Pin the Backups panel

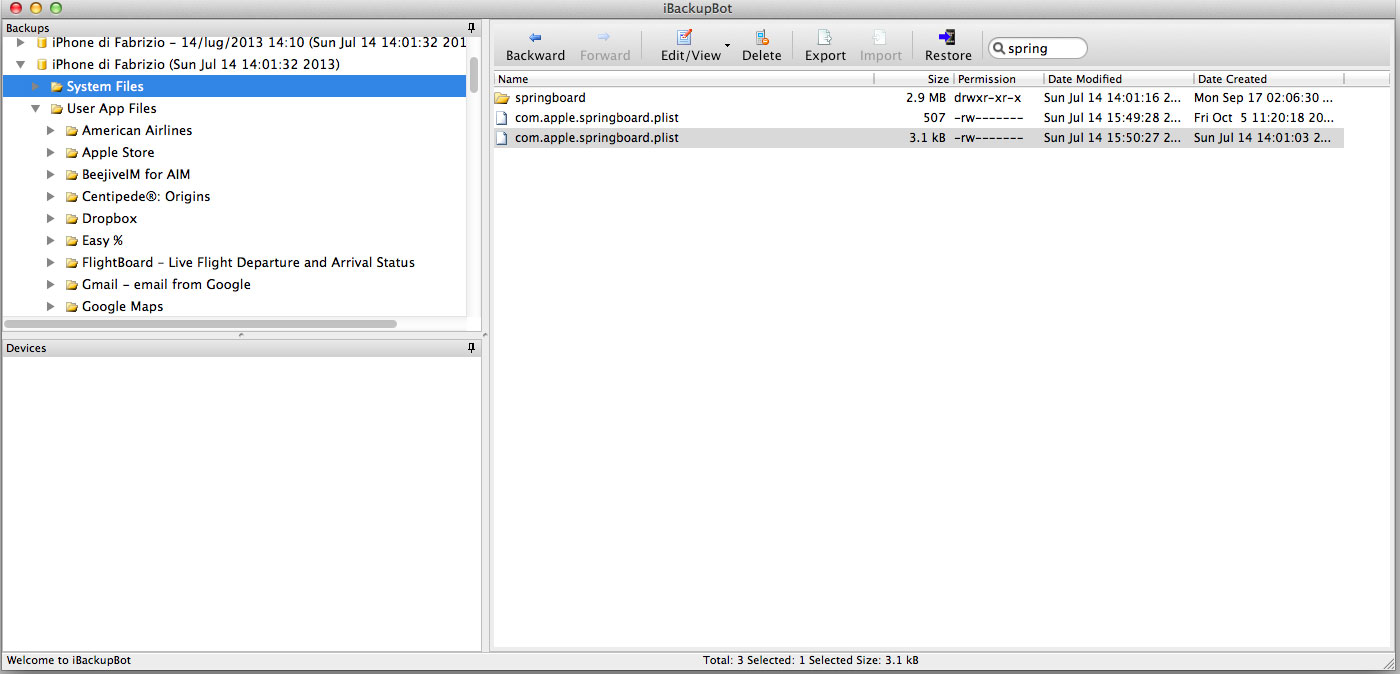471,27
